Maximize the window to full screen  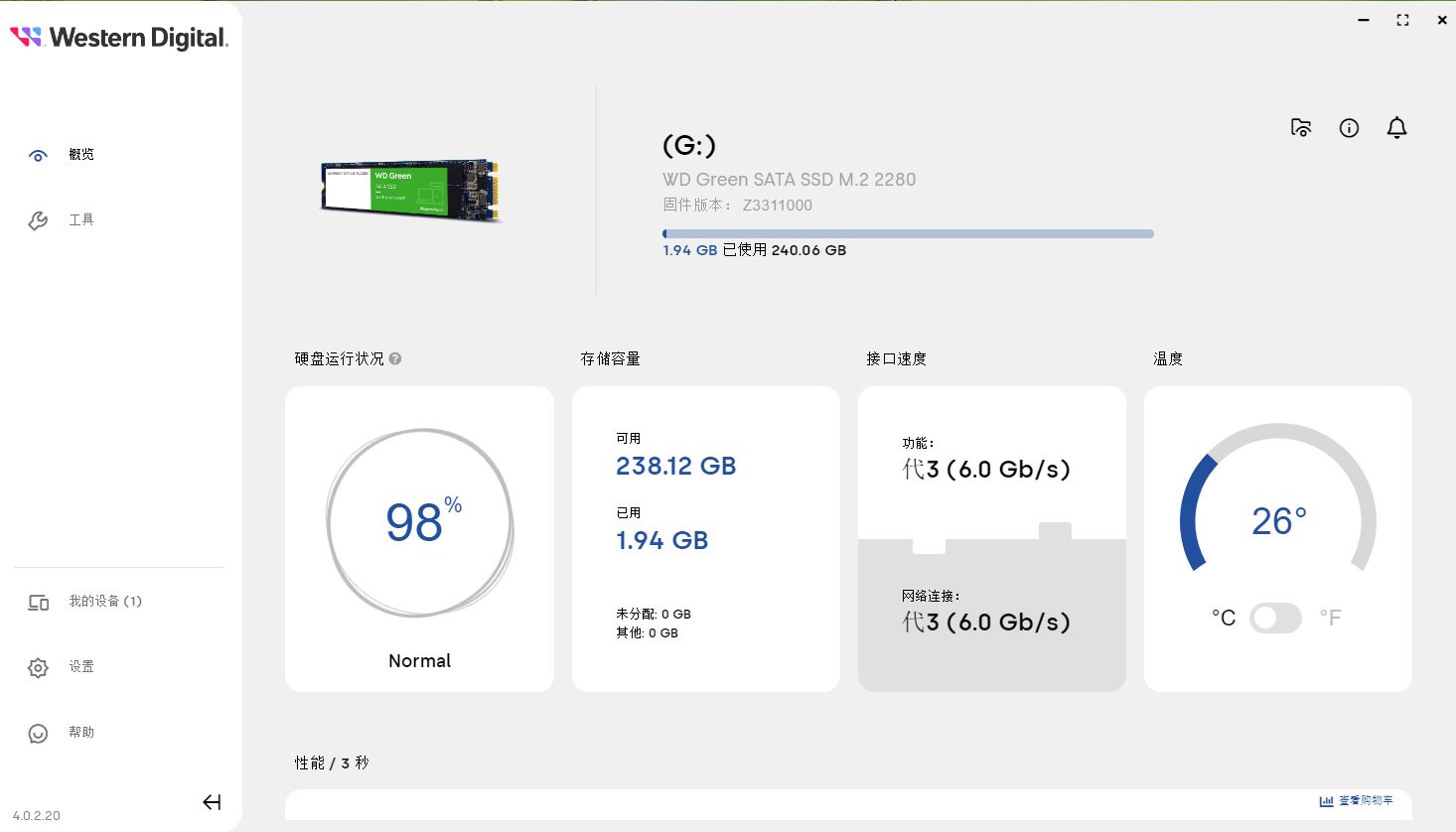click(x=1402, y=20)
